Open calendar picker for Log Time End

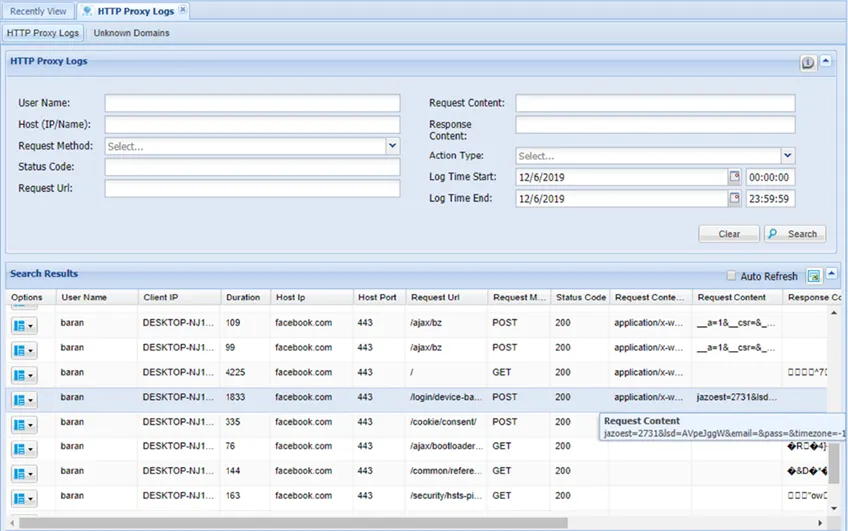coord(734,198)
